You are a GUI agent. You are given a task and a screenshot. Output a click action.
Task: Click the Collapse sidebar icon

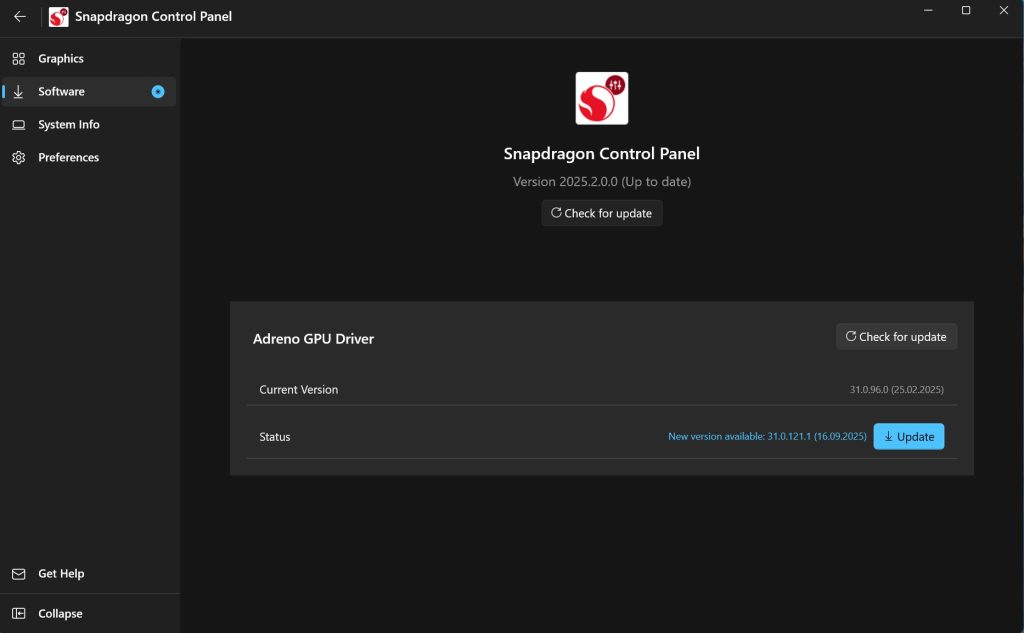[x=18, y=614]
